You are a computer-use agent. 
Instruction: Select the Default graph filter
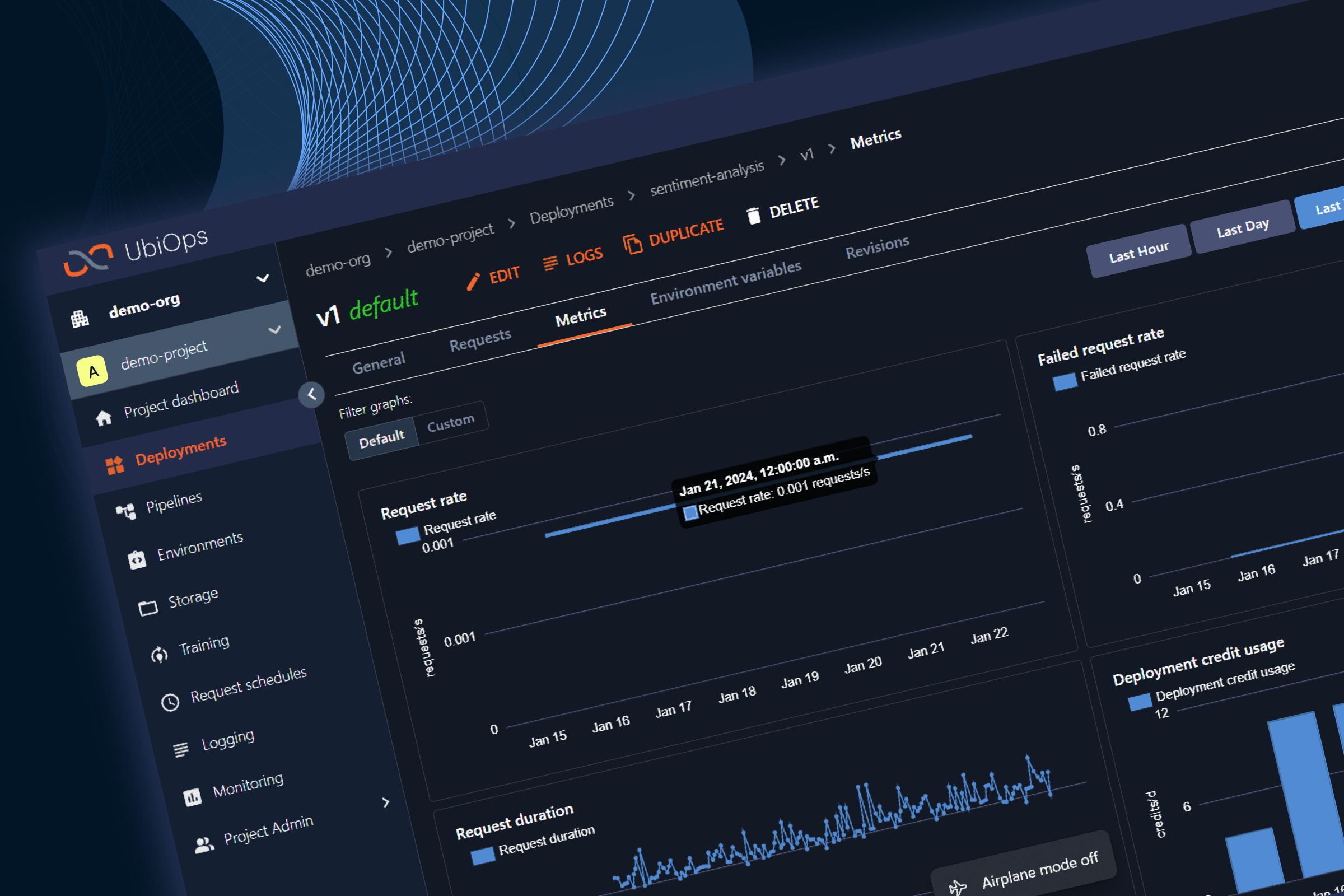(x=381, y=439)
